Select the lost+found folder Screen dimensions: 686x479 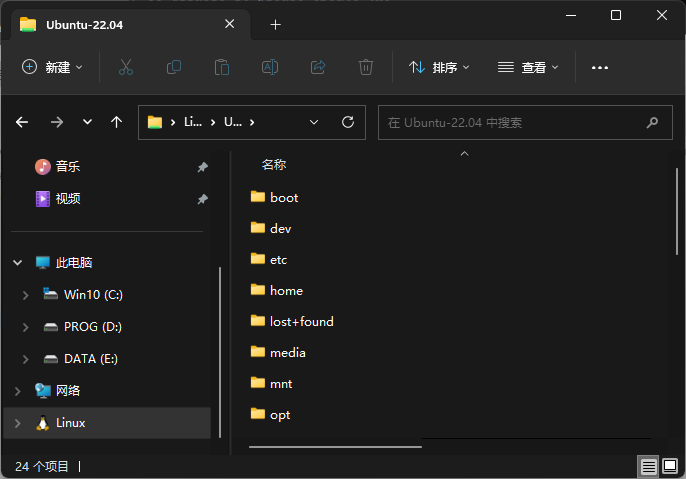[x=301, y=322]
